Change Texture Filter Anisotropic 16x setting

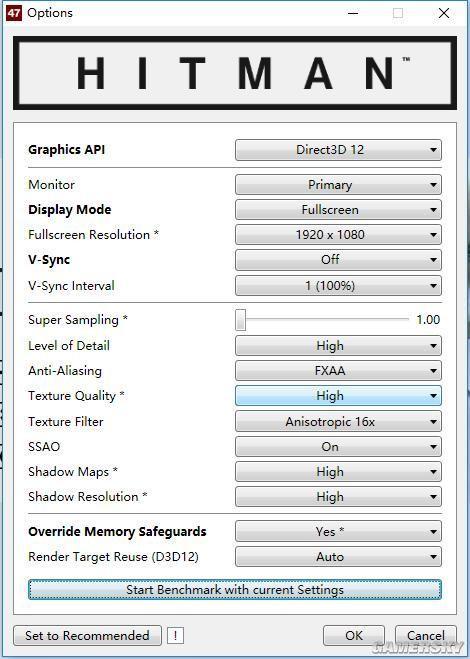(x=338, y=422)
